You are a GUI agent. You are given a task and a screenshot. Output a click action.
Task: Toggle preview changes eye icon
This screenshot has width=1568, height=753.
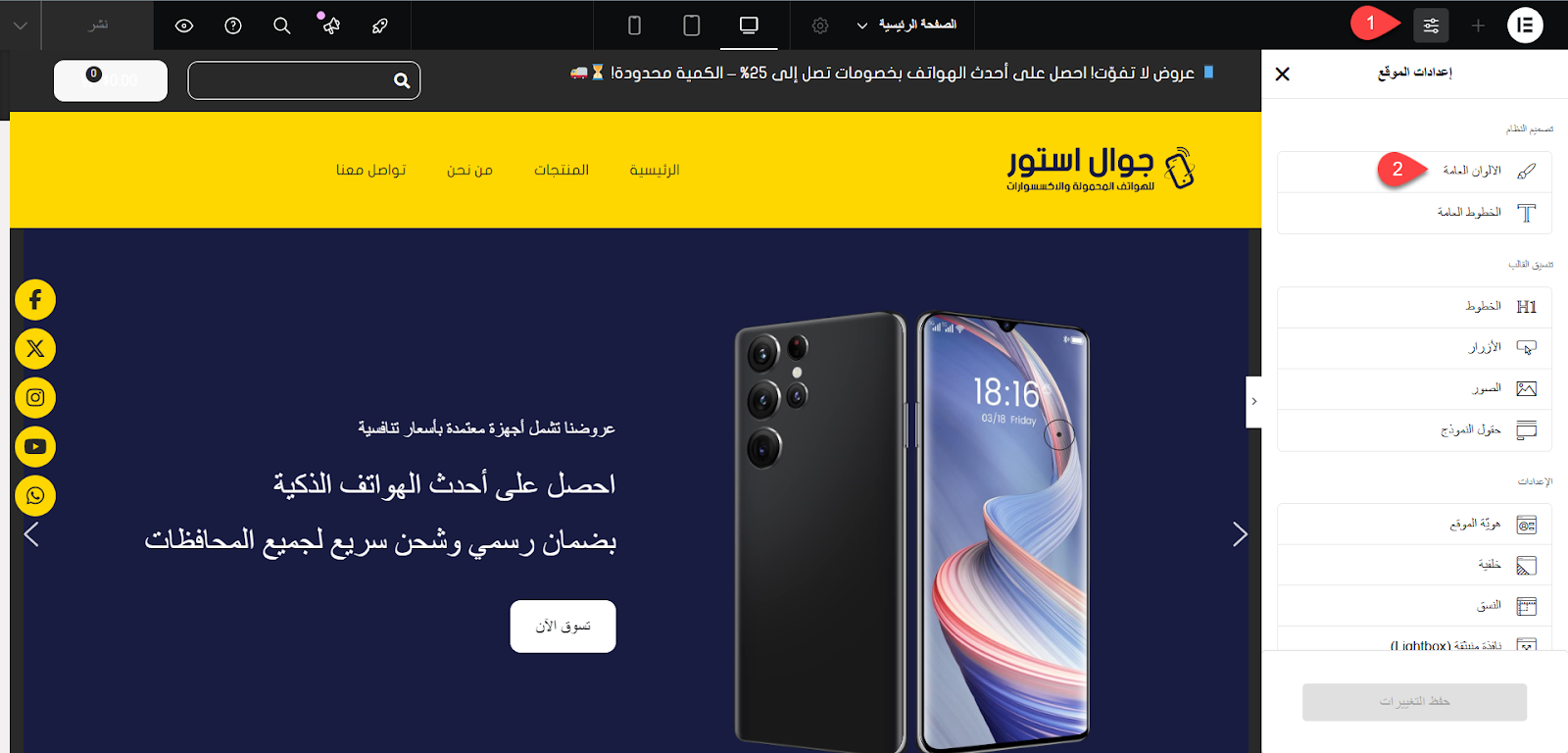[x=184, y=25]
